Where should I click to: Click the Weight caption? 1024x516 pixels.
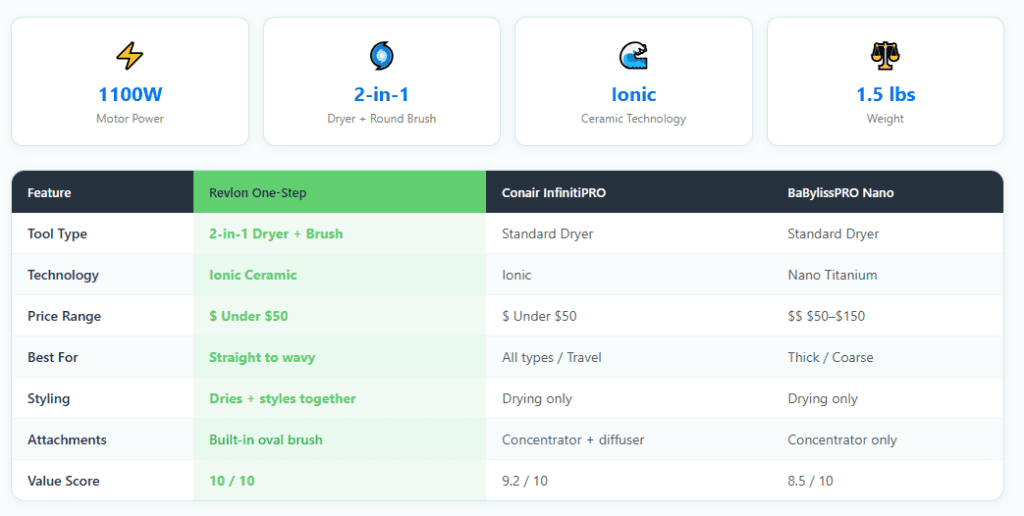click(886, 119)
